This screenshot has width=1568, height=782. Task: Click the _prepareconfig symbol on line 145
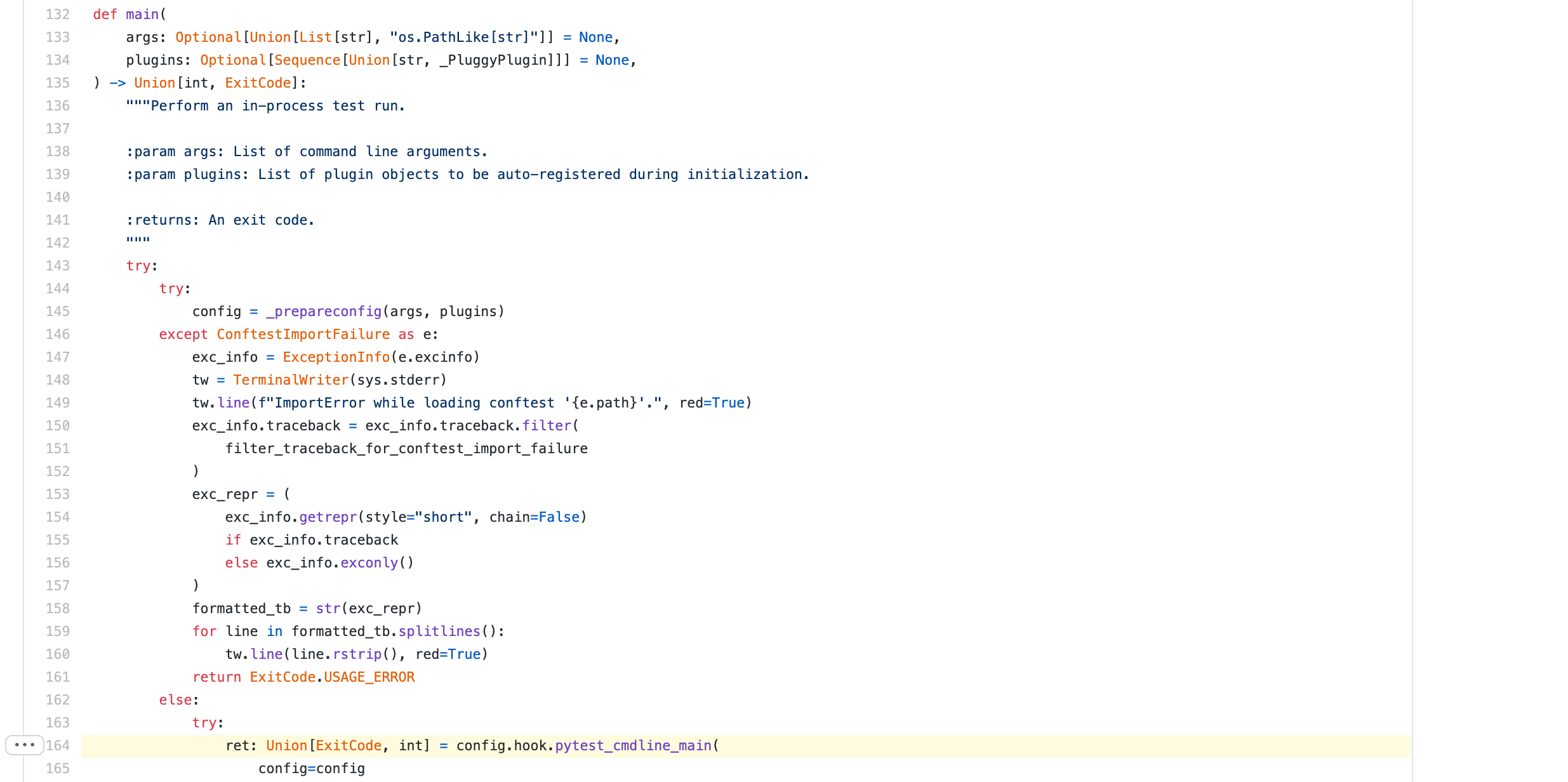point(324,311)
